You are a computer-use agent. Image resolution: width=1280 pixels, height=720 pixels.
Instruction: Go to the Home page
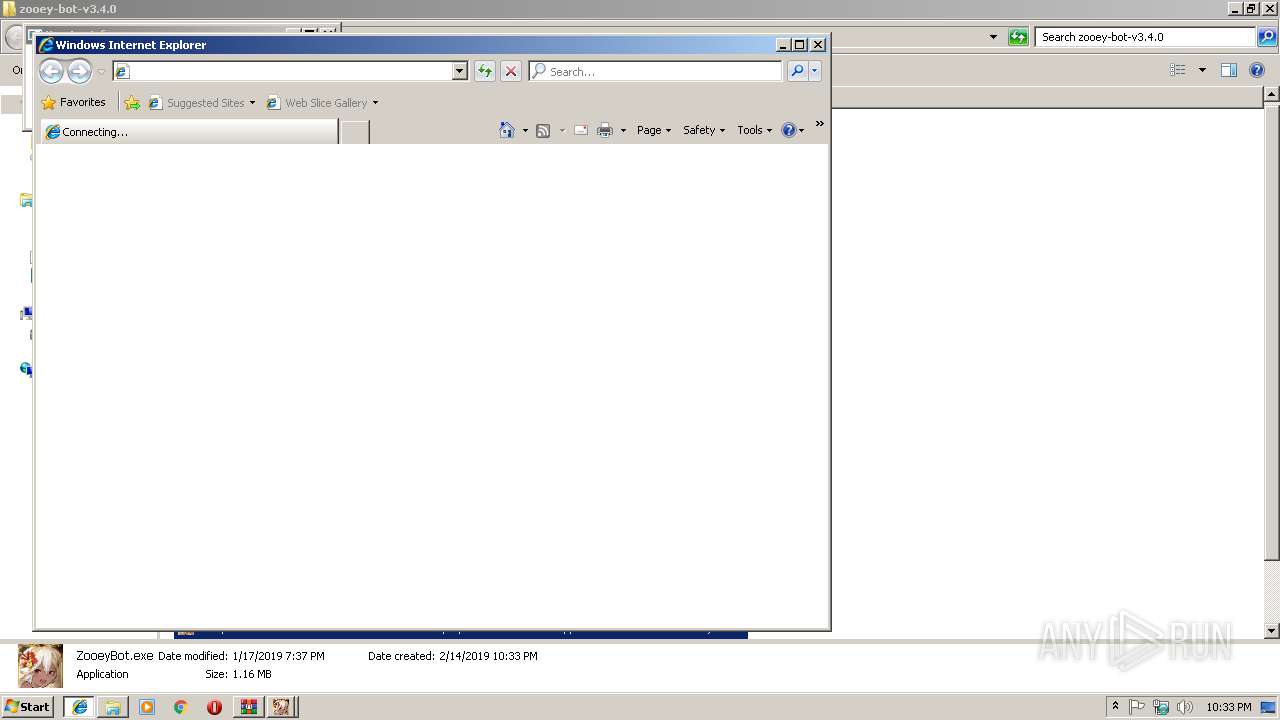507,130
